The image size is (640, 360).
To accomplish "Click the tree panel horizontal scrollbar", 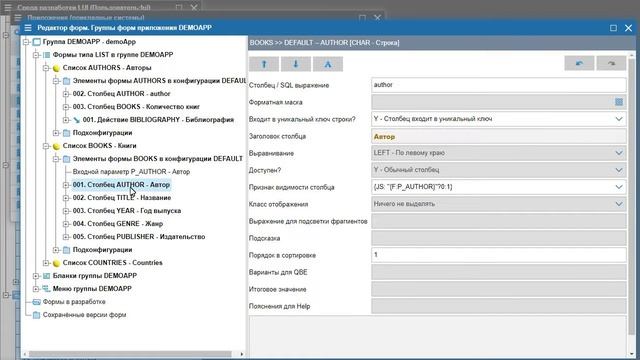I will point(130,354).
